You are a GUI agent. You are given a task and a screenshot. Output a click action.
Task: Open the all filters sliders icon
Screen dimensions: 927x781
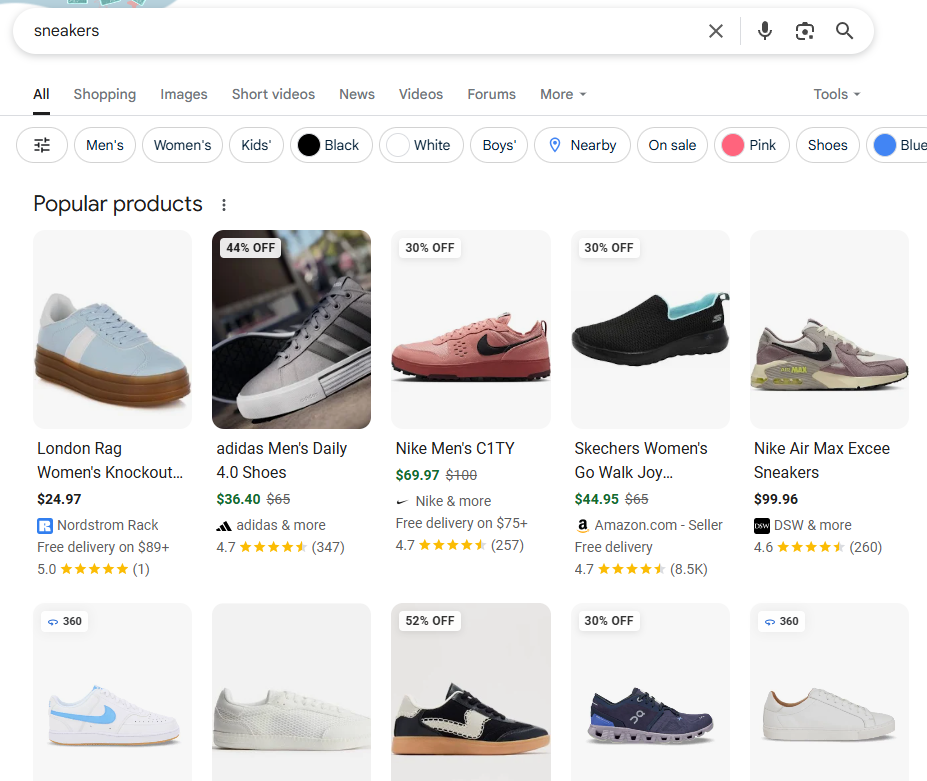pos(42,145)
